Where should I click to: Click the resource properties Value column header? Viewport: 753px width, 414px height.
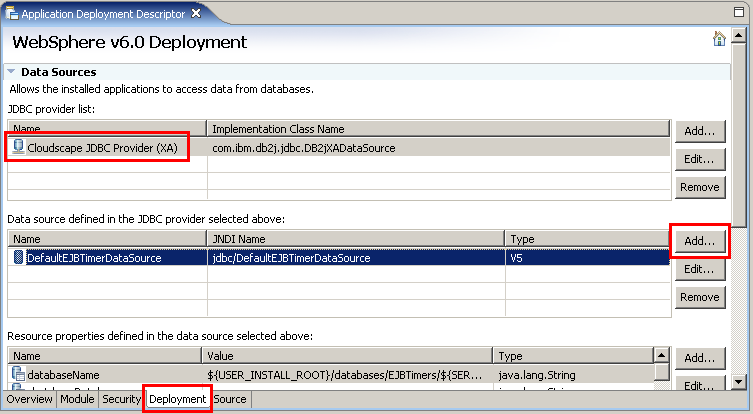[x=347, y=356]
